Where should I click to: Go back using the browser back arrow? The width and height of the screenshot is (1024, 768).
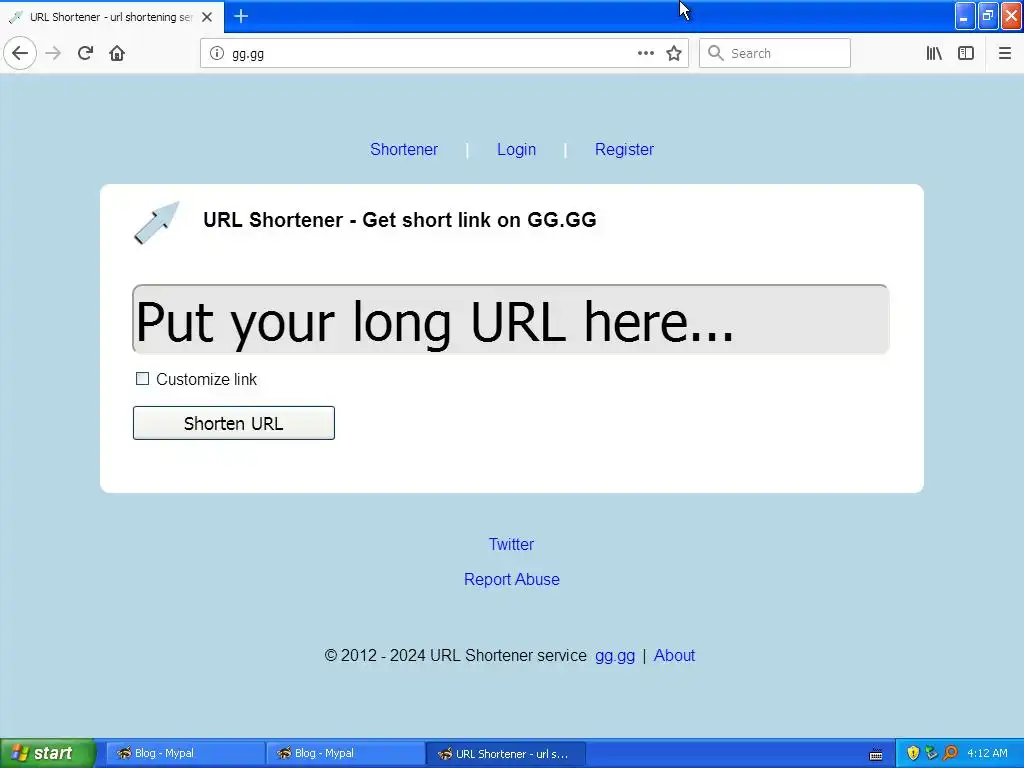20,53
